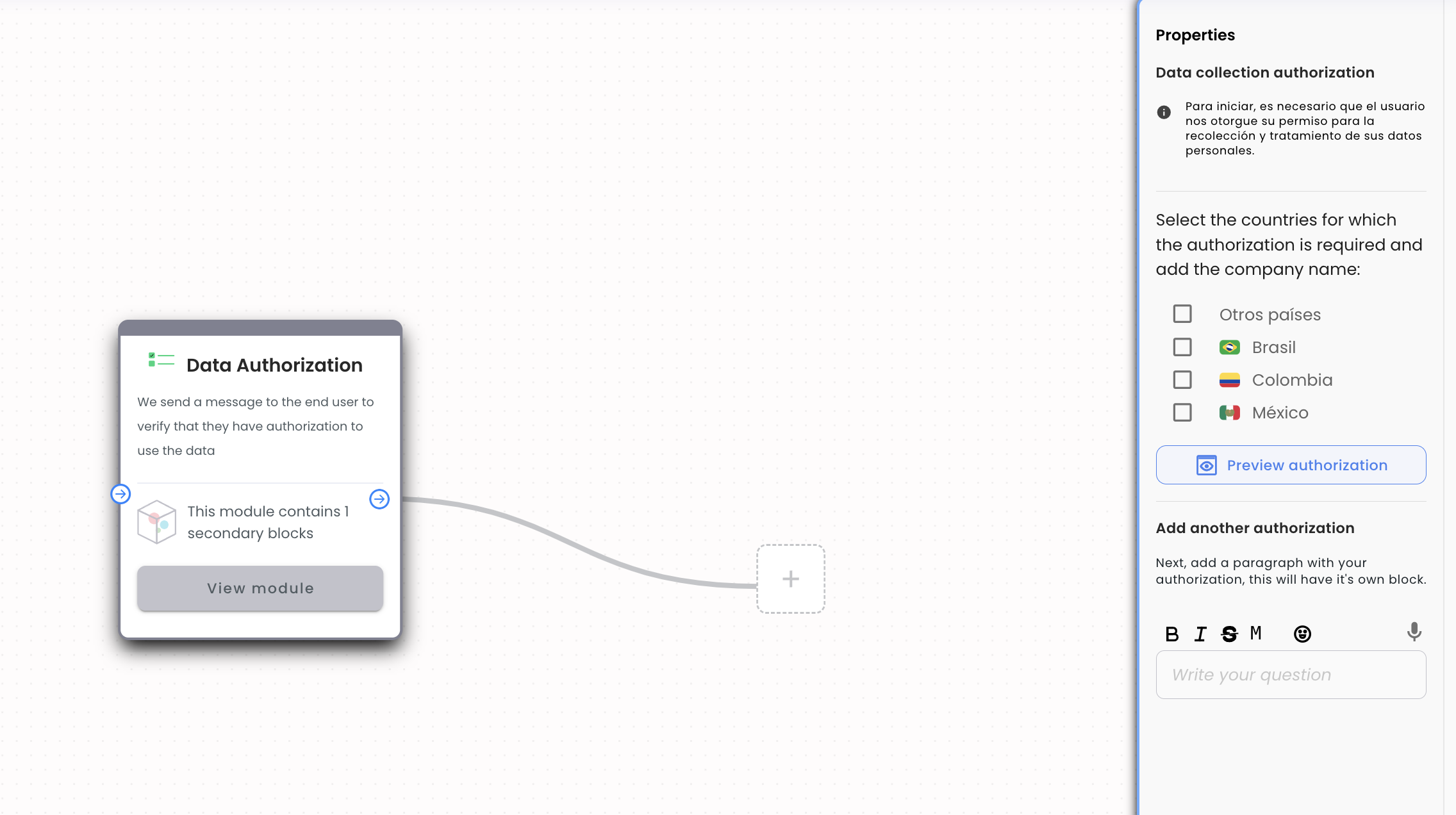Enable the Brasil country checkbox
Viewport: 1456px width, 815px height.
pos(1183,347)
